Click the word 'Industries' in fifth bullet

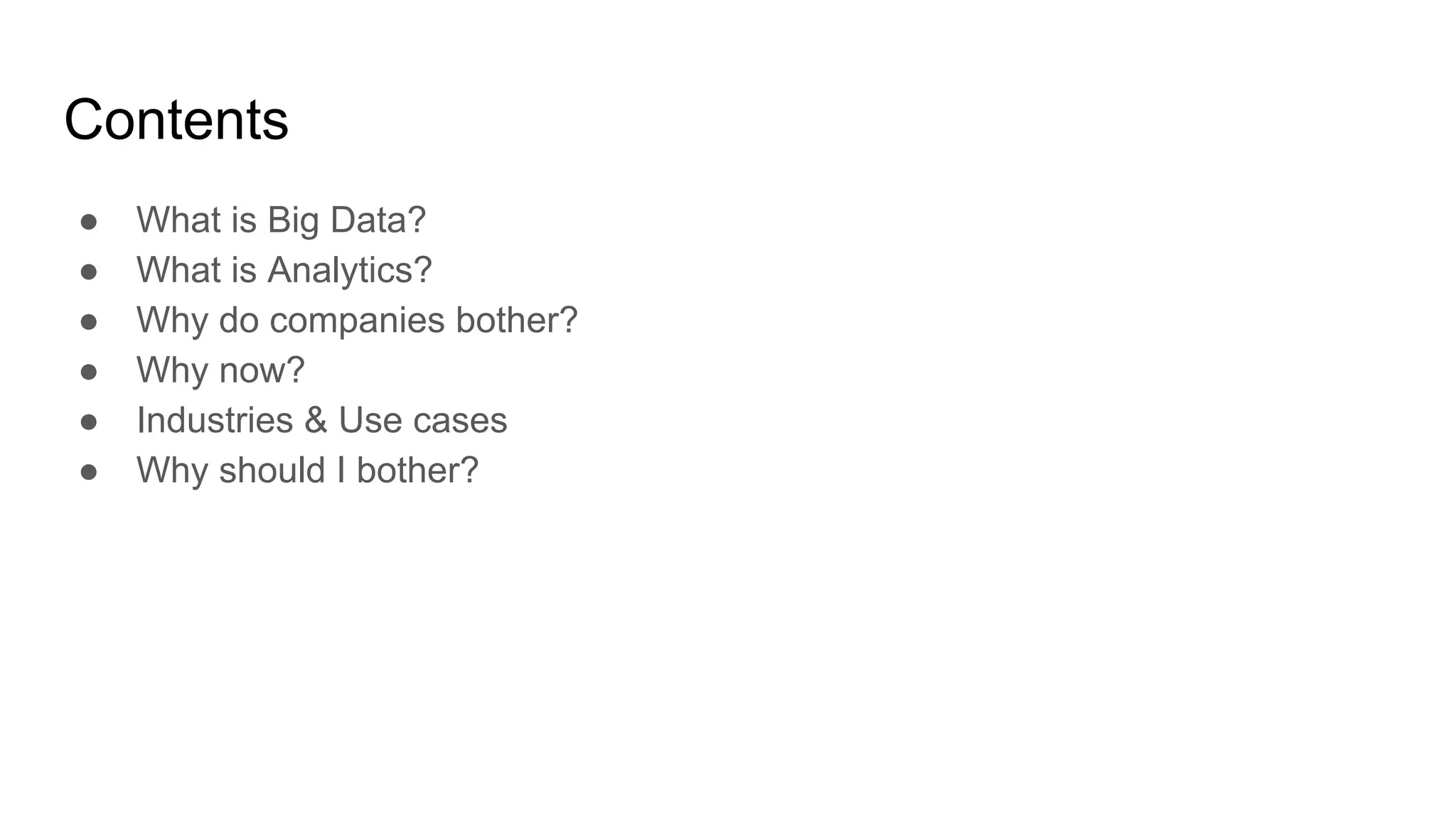215,420
